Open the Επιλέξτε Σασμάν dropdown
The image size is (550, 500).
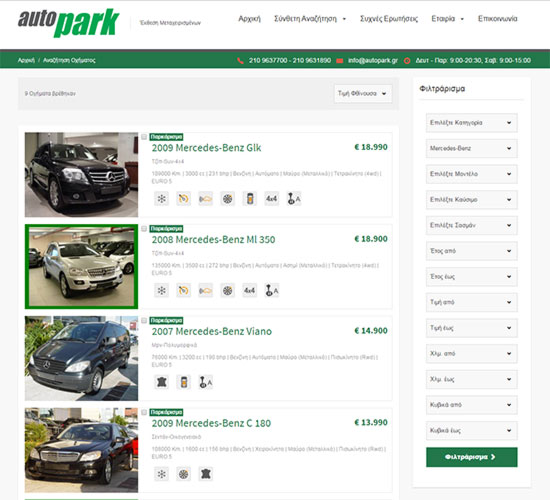point(471,225)
